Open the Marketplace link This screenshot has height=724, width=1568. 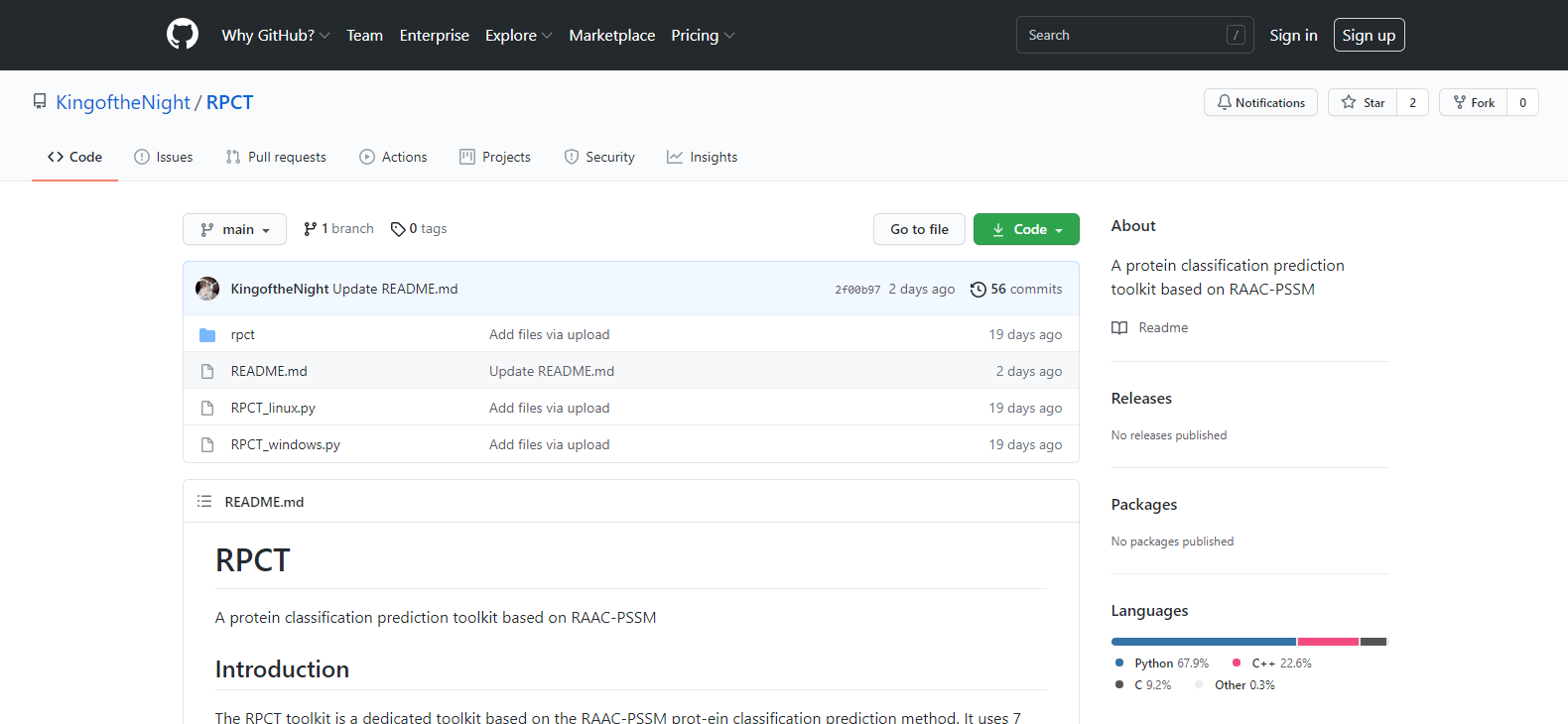612,35
